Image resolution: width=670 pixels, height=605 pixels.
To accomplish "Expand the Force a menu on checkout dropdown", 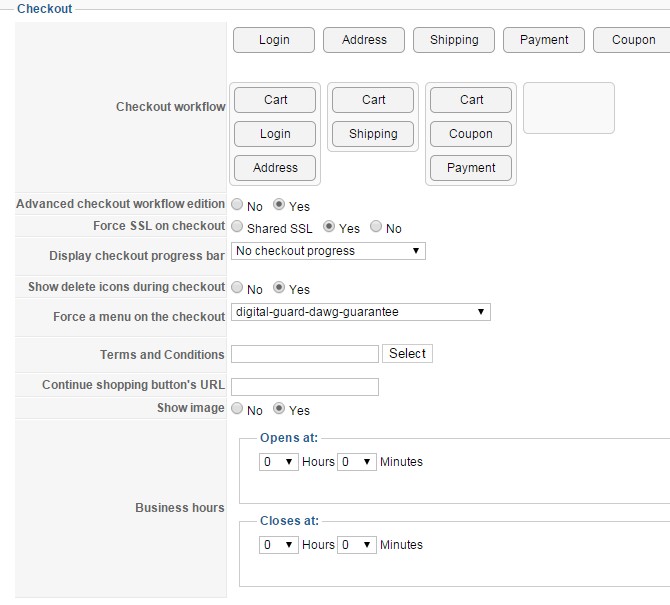I will (x=360, y=312).
